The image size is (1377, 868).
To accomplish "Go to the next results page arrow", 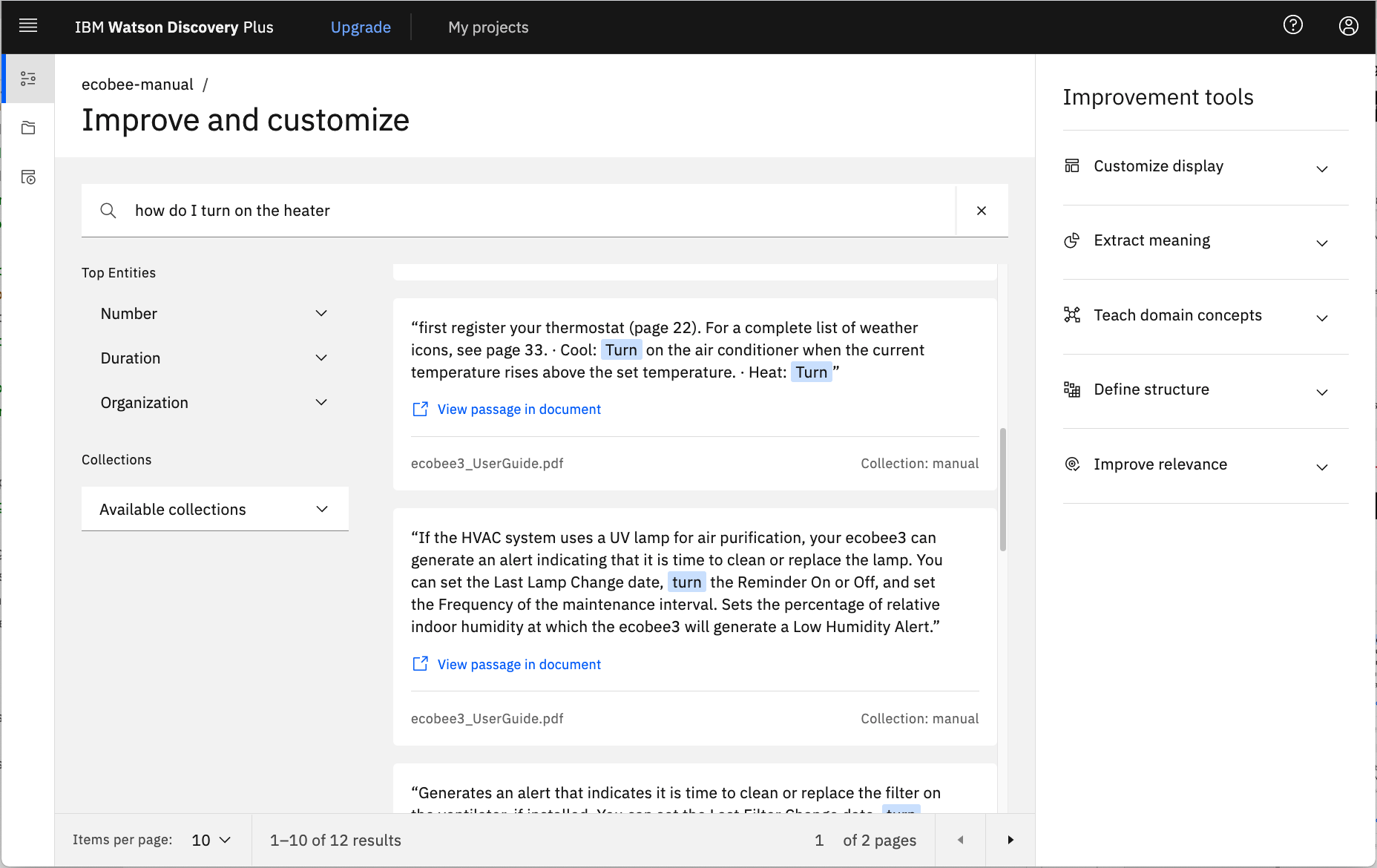I will (1010, 840).
